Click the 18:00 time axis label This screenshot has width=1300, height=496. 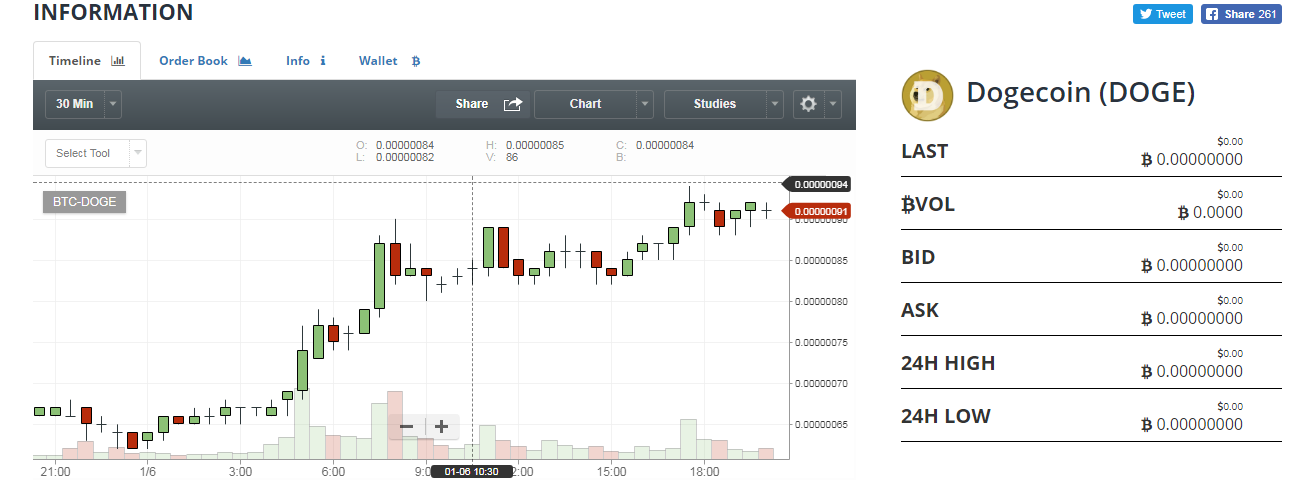[704, 472]
